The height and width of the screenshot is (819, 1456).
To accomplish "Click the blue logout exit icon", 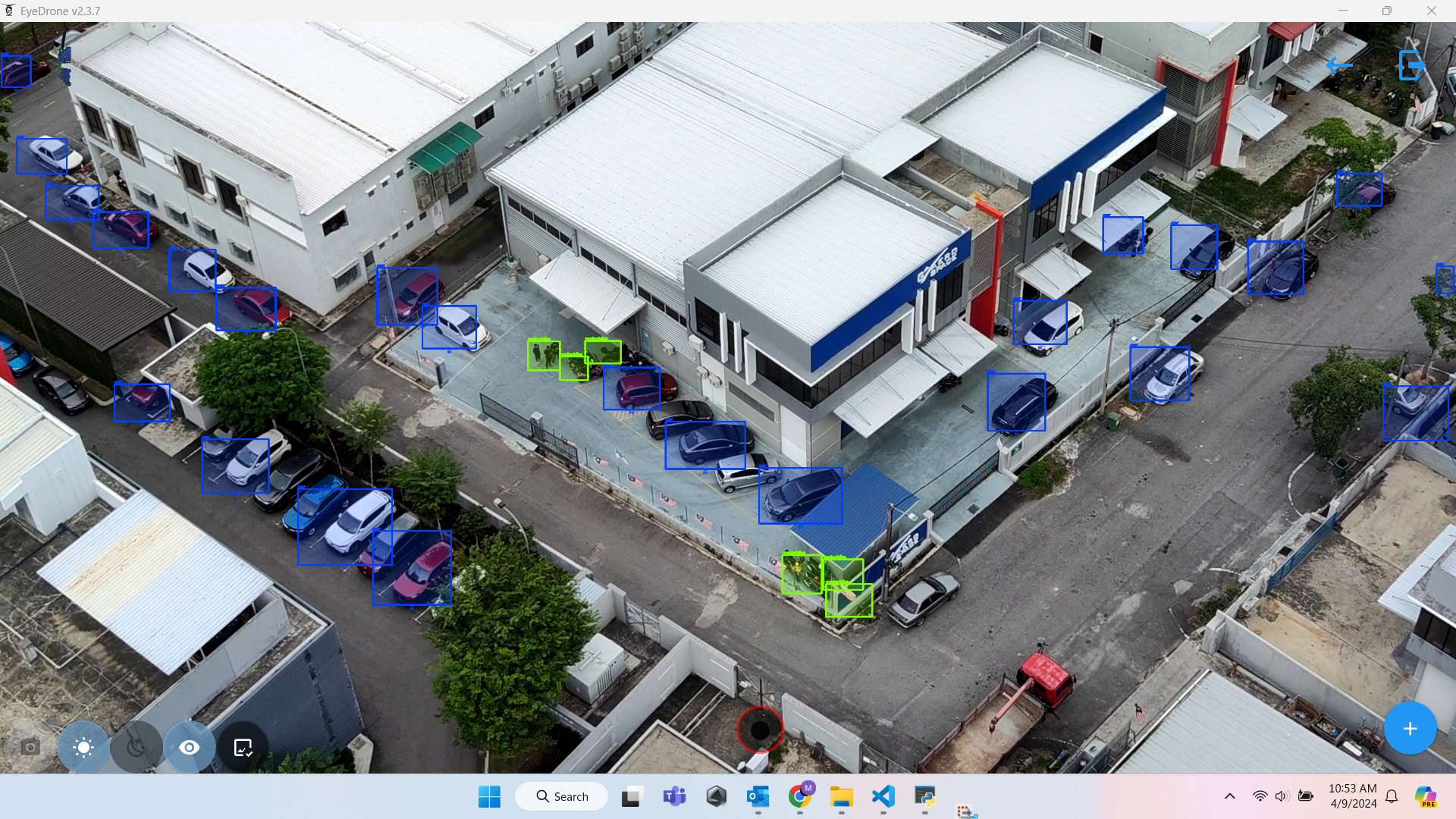I will pyautogui.click(x=1411, y=65).
